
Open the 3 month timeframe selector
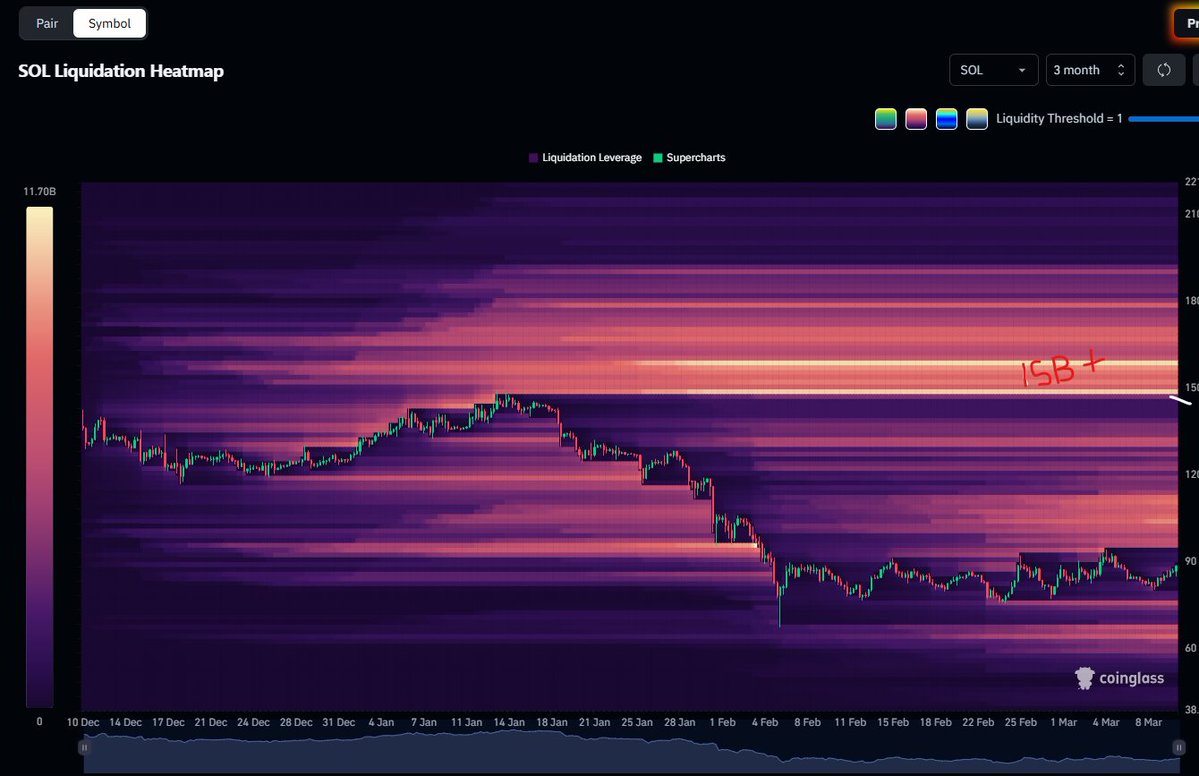pyautogui.click(x=1090, y=70)
